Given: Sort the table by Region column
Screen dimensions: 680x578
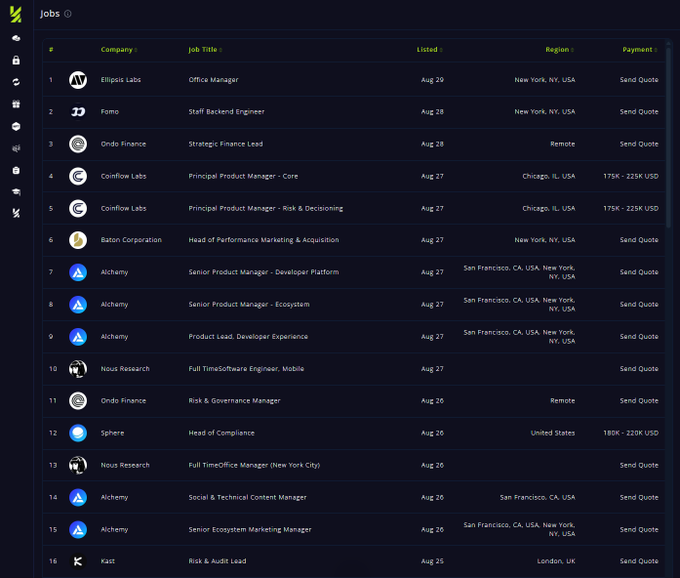Looking at the screenshot, I should (x=559, y=49).
